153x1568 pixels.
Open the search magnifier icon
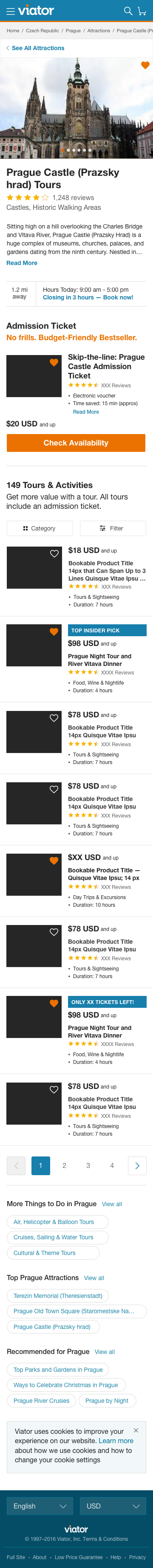(128, 11)
